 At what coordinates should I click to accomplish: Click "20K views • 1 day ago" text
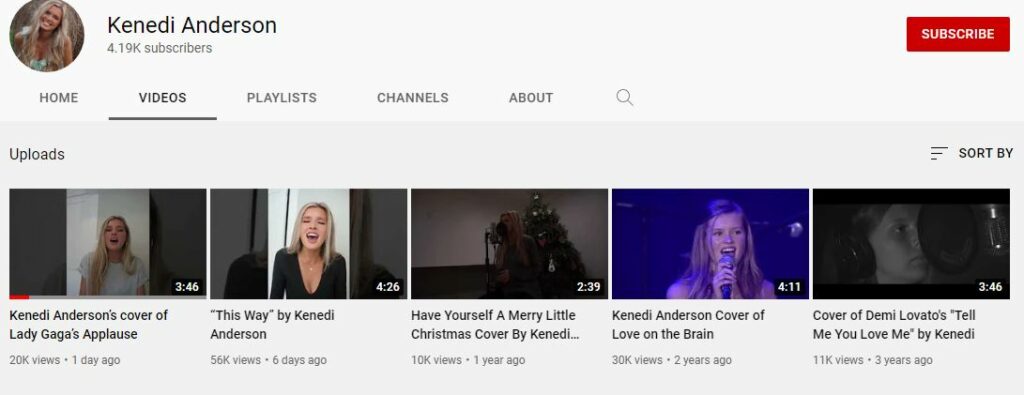(65, 360)
